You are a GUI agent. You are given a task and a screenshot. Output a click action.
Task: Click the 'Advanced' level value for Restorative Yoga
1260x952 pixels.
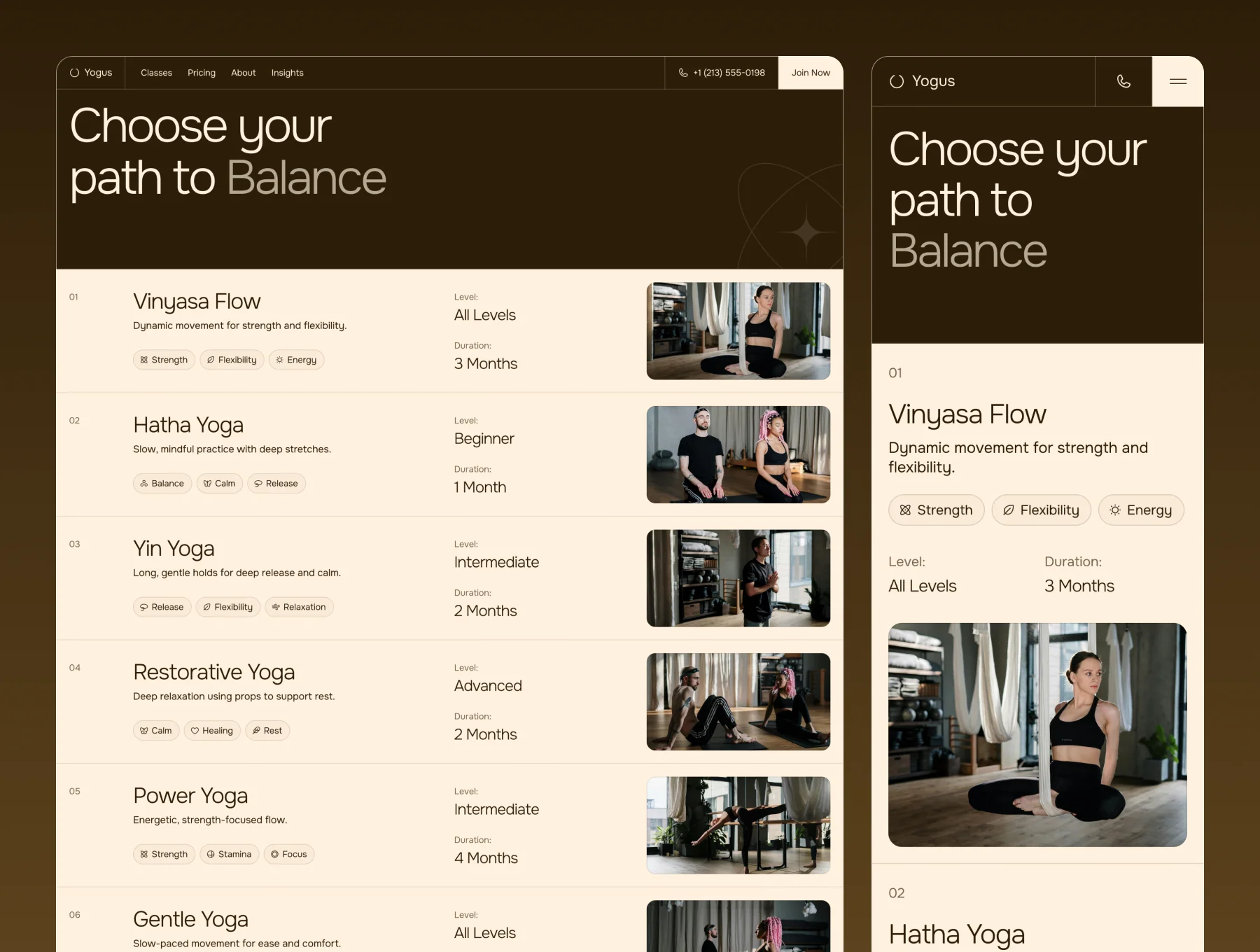pos(488,686)
